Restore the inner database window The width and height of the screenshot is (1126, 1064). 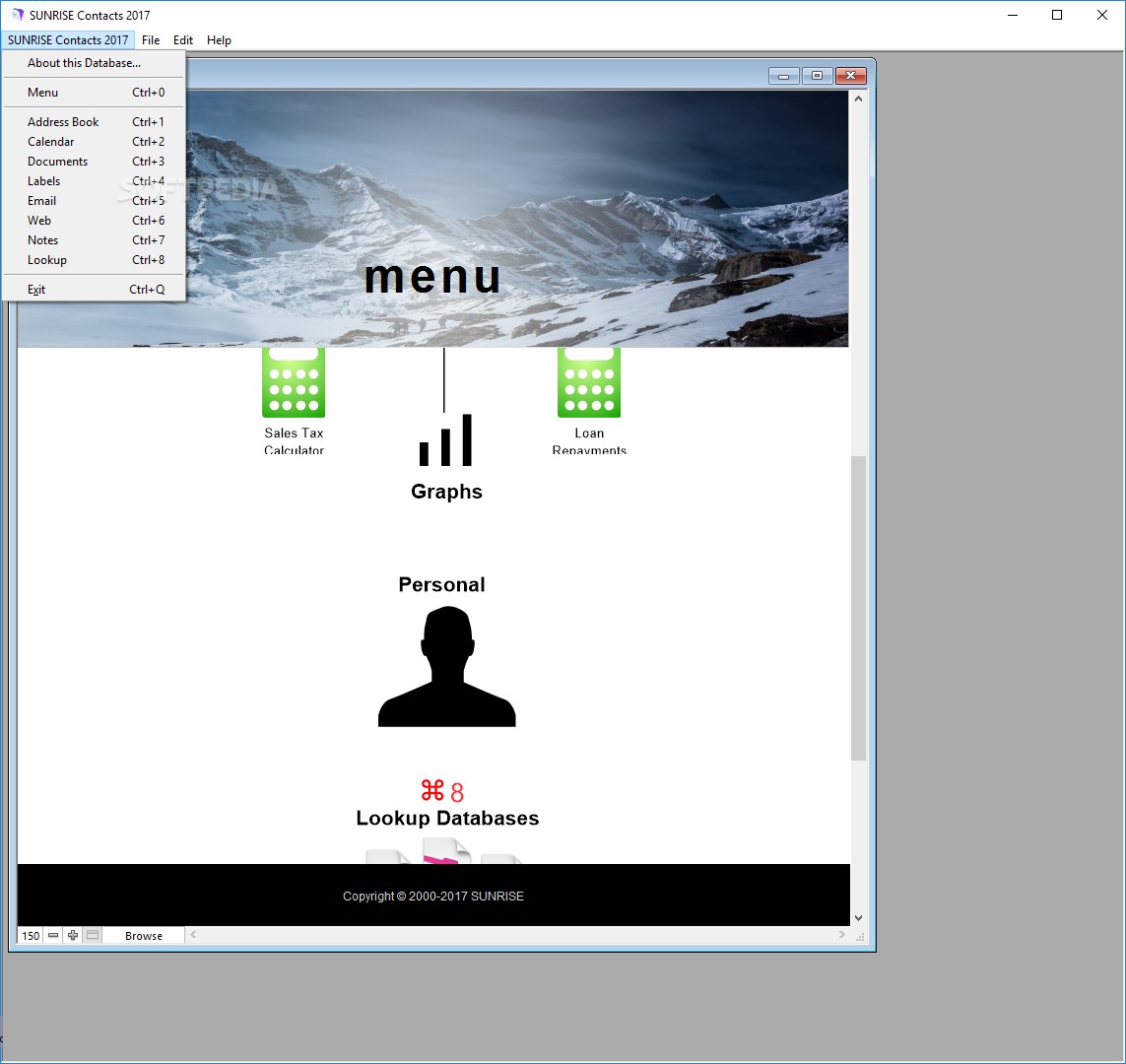(x=817, y=76)
